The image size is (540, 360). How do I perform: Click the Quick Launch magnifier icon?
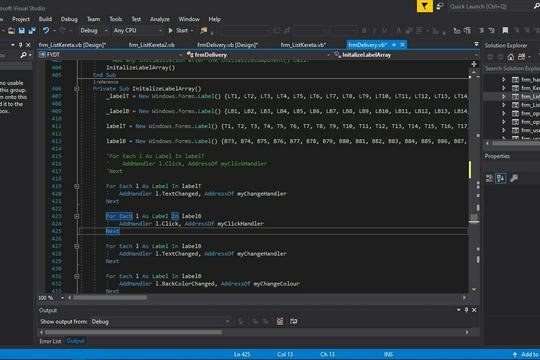(537, 6)
